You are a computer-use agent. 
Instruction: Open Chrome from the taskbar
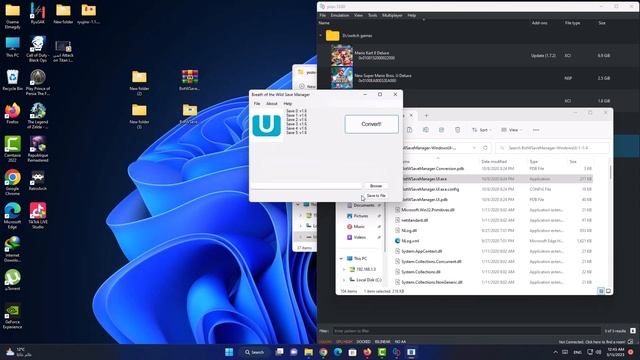(x=323, y=352)
